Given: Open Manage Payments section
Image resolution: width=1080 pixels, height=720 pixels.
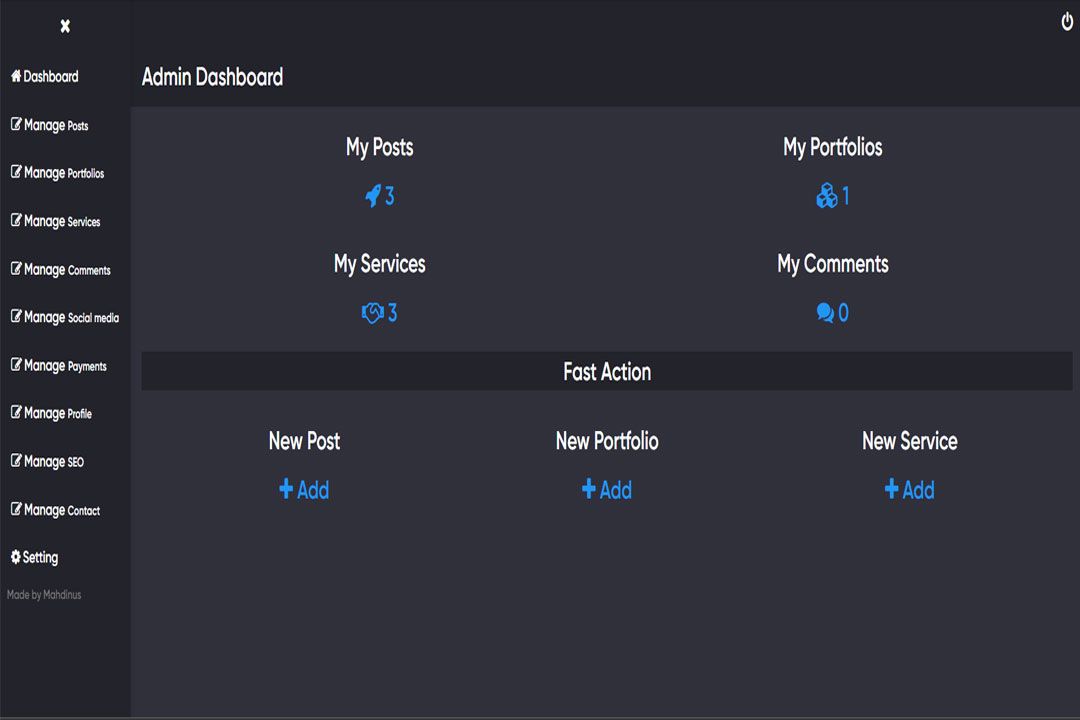Looking at the screenshot, I should (59, 366).
